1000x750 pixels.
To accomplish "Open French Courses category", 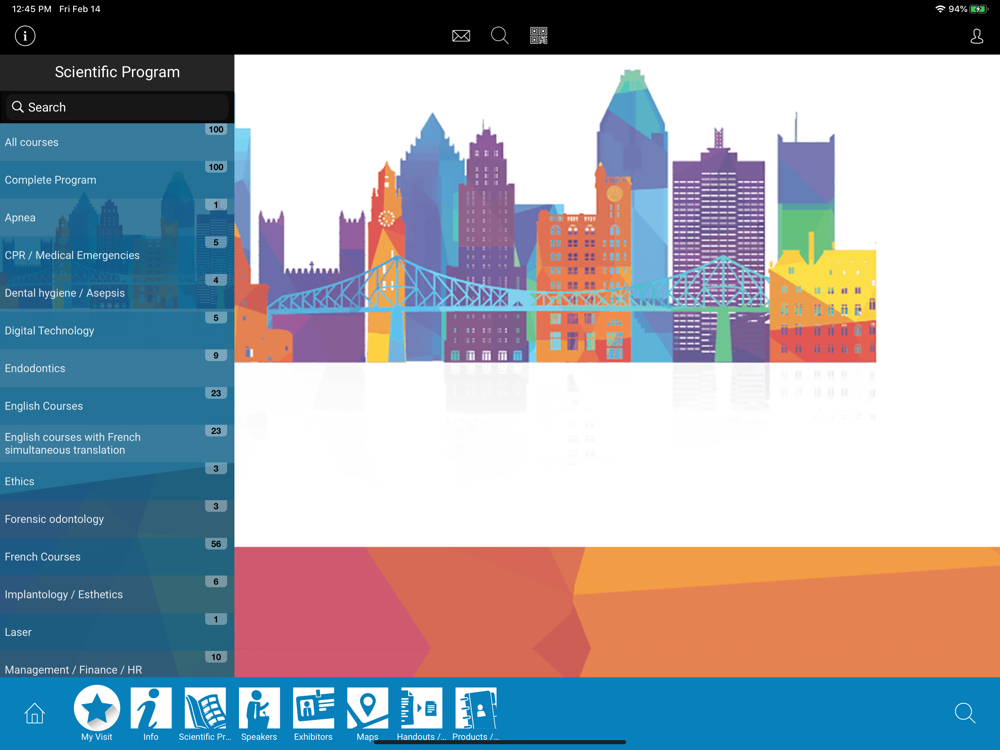I will pos(117,556).
